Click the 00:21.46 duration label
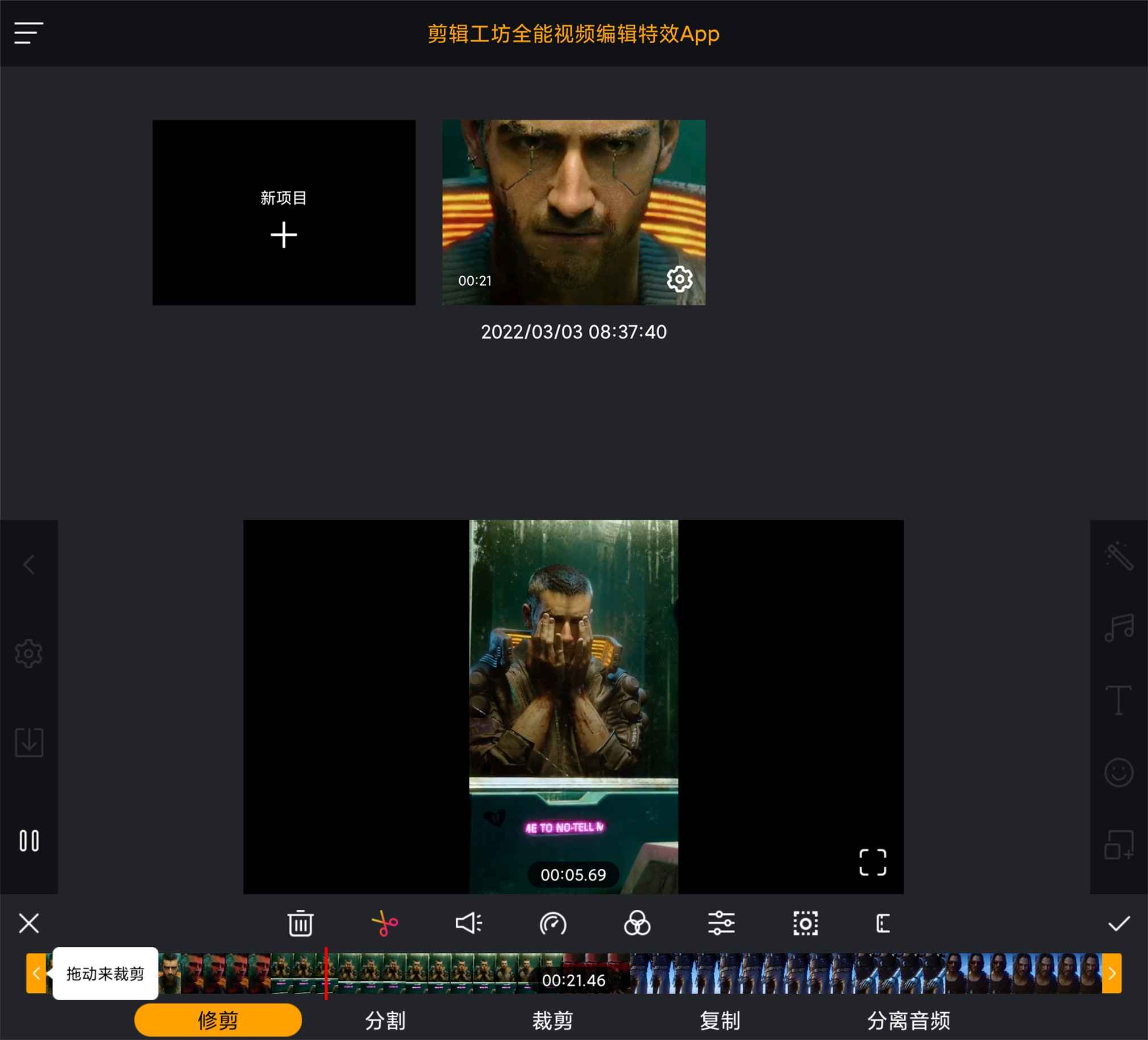The height and width of the screenshot is (1040, 1148). point(573,980)
